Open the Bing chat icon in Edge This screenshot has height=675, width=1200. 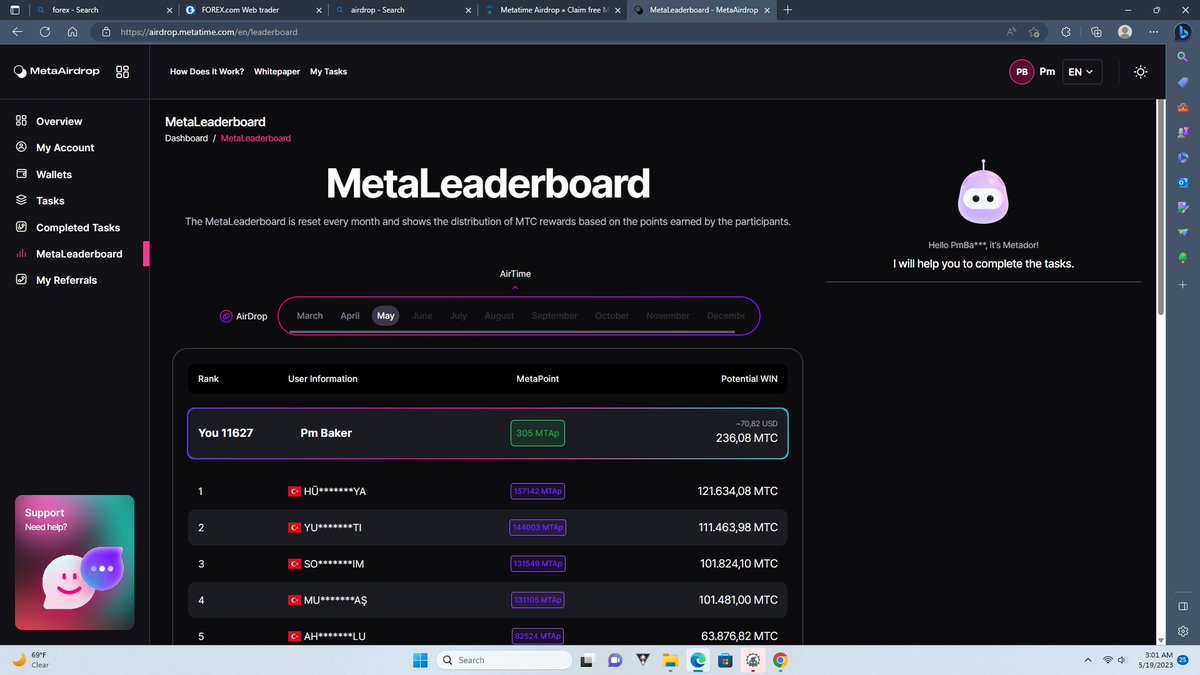[x=1183, y=31]
